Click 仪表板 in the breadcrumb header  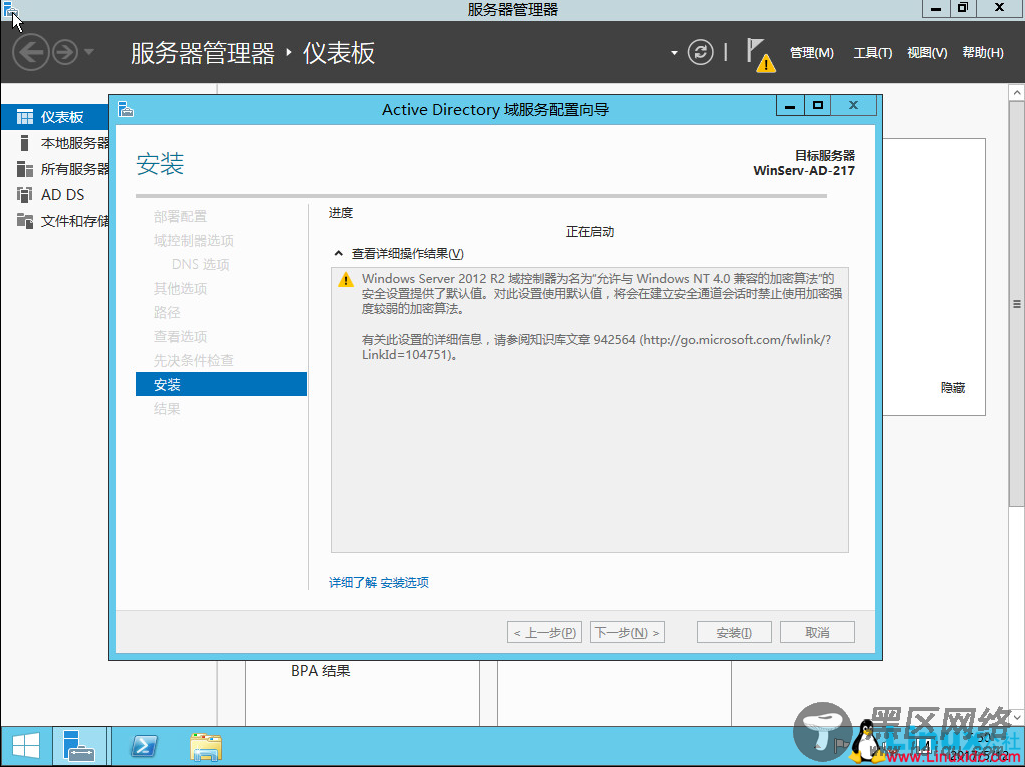point(339,53)
